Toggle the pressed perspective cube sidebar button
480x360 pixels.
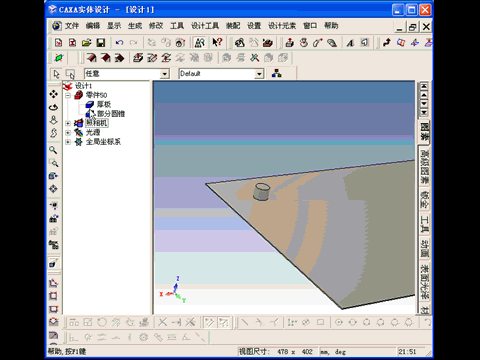point(53,263)
